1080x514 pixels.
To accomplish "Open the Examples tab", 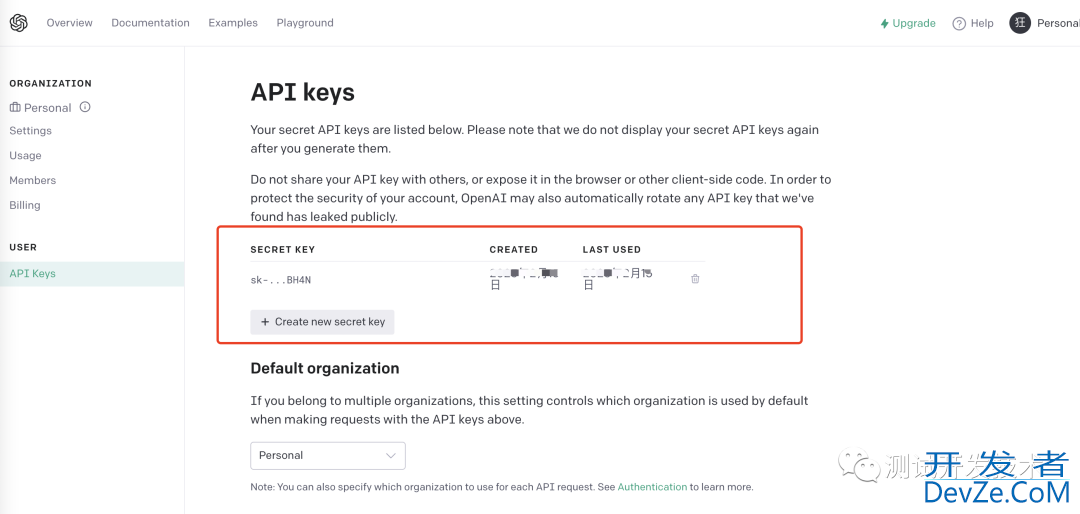I will [233, 23].
